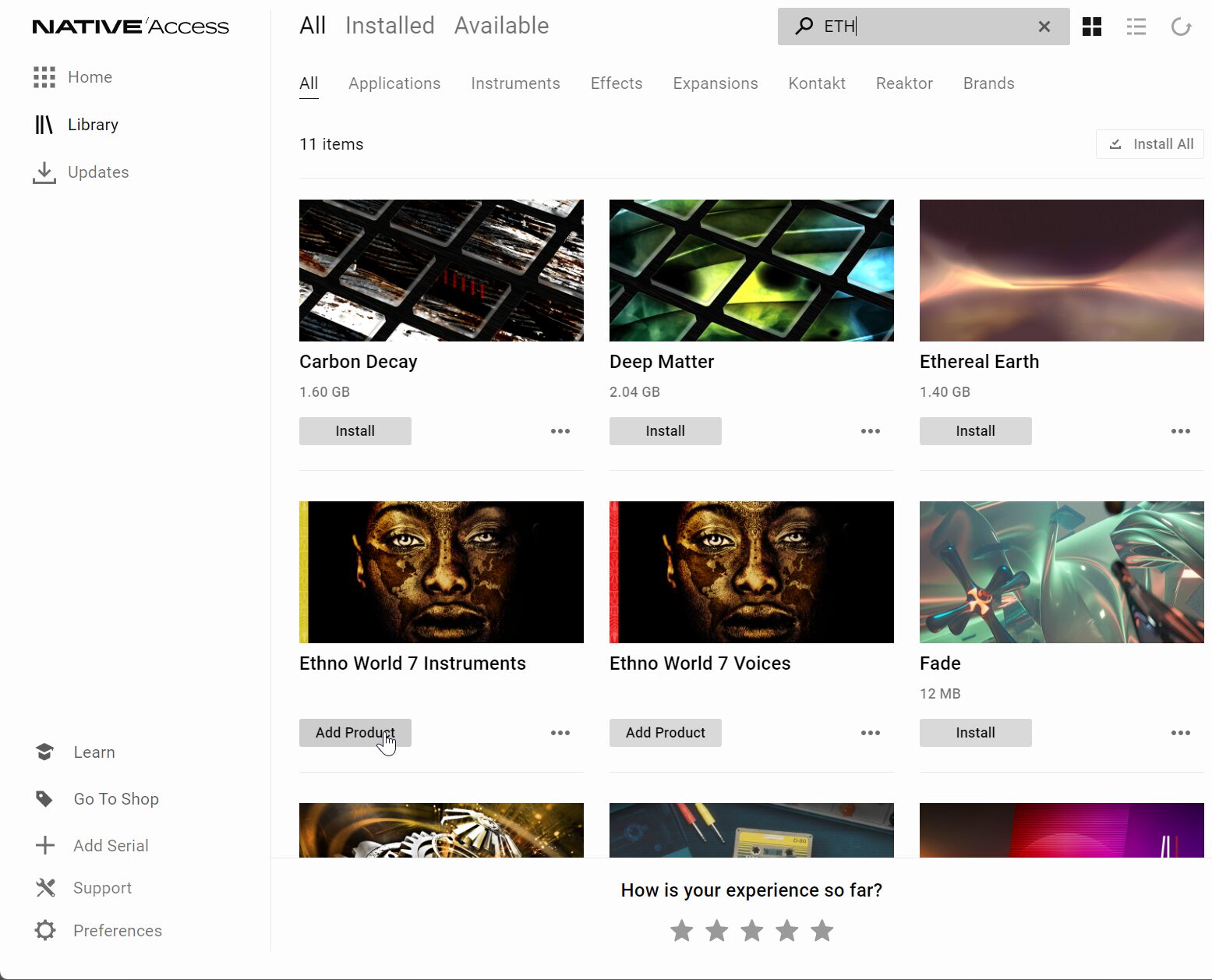Open Ethno World 7 Voices thumbnail
Screen dimensions: 1212x980
(751, 572)
